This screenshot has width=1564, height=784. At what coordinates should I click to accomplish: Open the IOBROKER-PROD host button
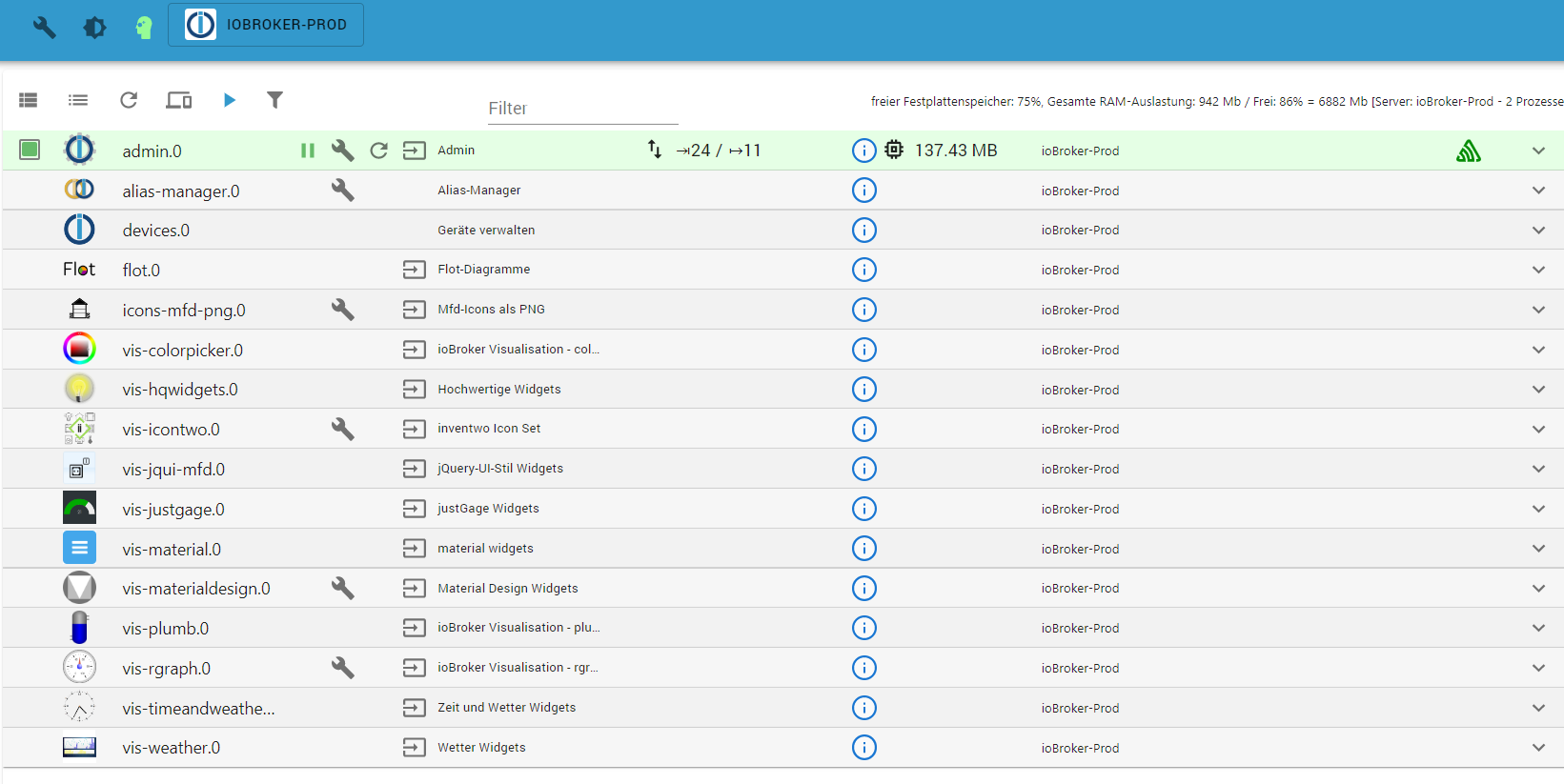pos(266,25)
